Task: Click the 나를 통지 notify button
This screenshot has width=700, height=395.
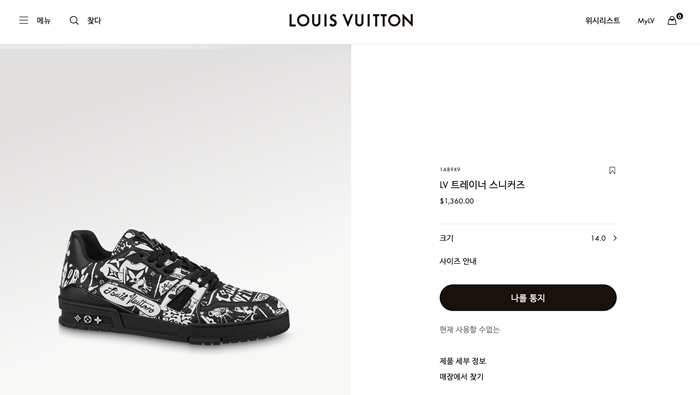Action: pyautogui.click(x=528, y=298)
